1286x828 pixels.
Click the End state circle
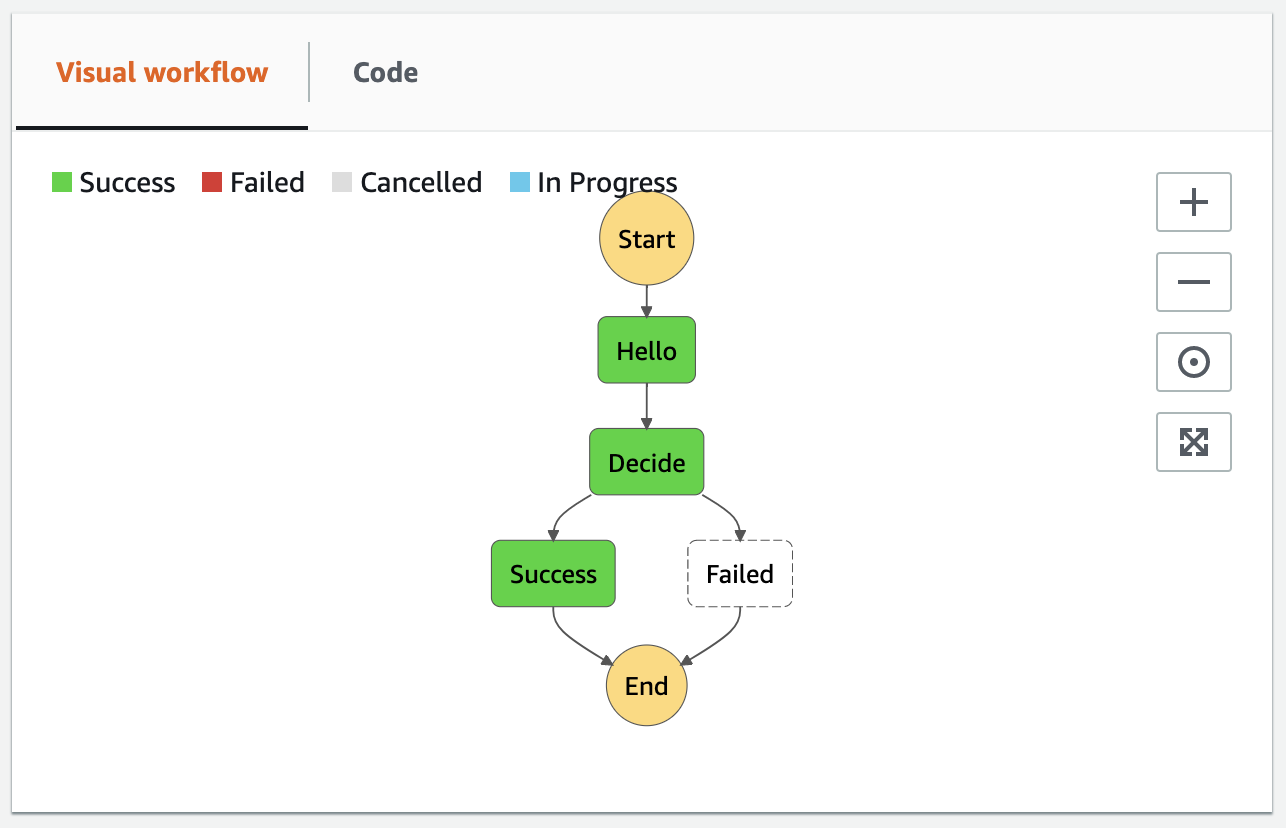pyautogui.click(x=646, y=686)
